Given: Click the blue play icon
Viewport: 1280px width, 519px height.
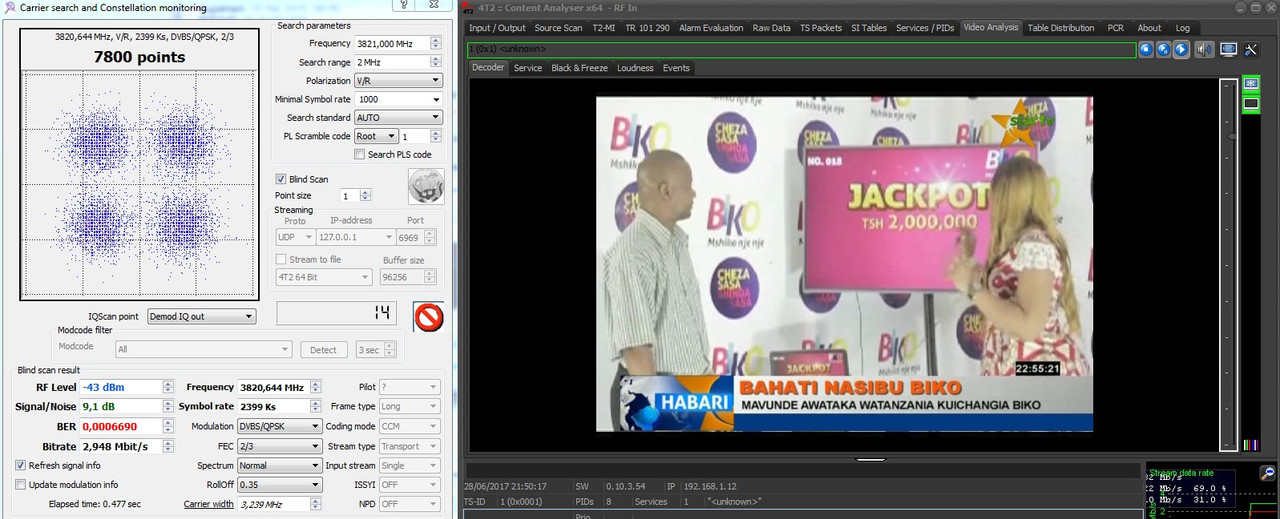Looking at the screenshot, I should [x=1182, y=49].
